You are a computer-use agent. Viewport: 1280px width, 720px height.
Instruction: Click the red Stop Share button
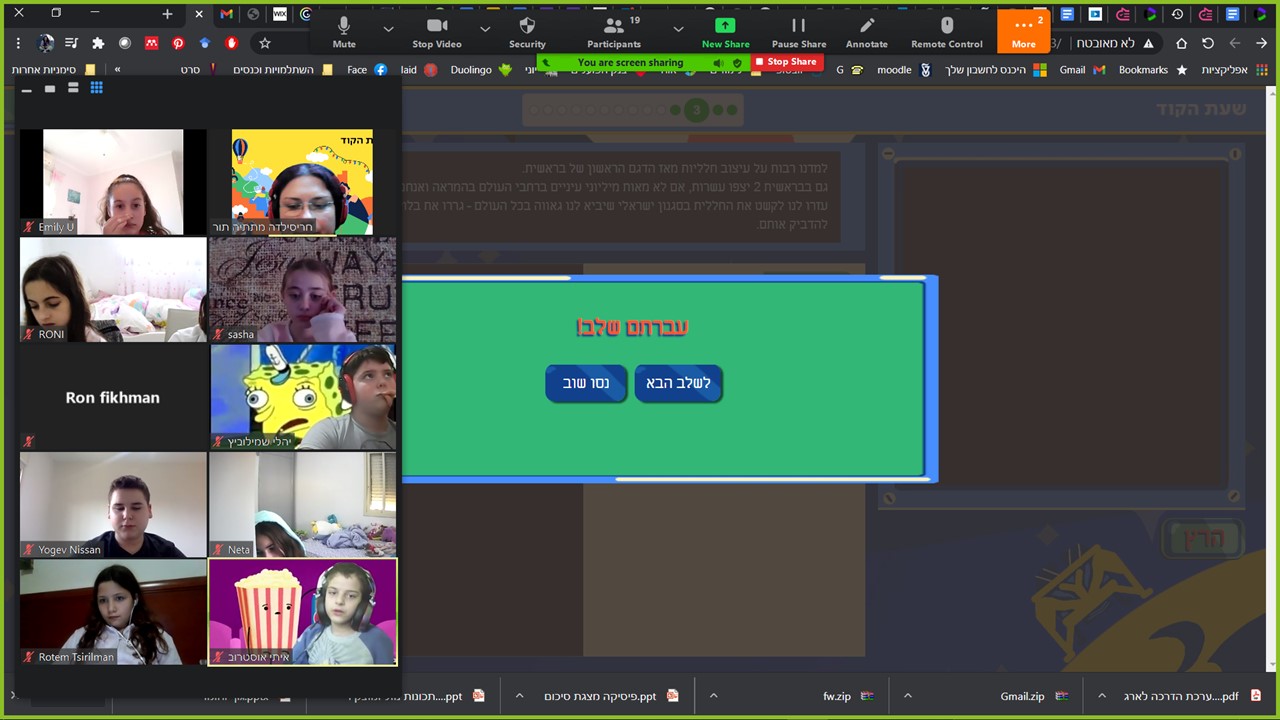[786, 62]
